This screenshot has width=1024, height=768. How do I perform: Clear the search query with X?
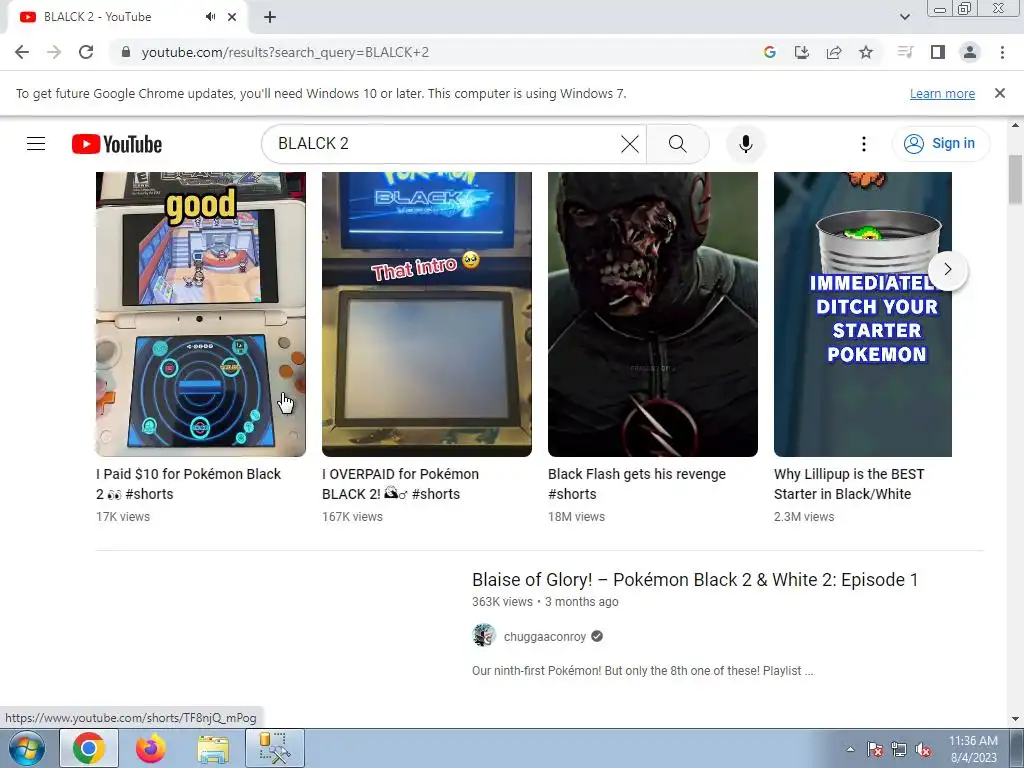(630, 144)
